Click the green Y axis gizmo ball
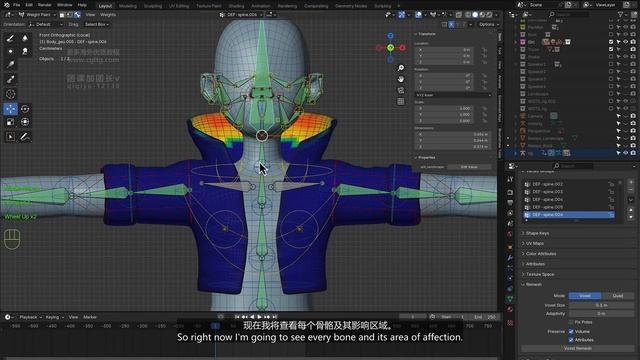 click(391, 48)
